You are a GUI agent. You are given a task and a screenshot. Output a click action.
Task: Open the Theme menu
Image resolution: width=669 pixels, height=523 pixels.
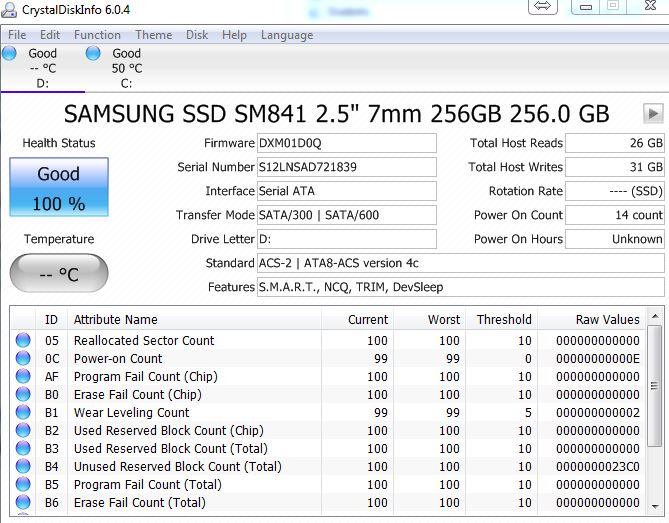click(154, 35)
